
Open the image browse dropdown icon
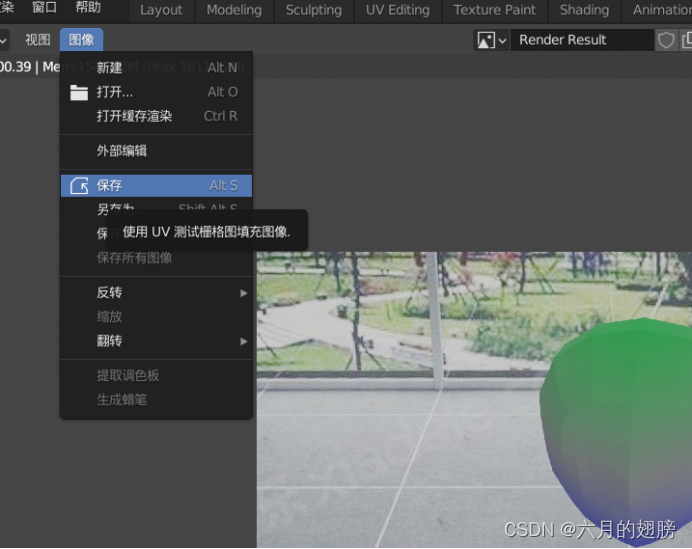click(492, 40)
